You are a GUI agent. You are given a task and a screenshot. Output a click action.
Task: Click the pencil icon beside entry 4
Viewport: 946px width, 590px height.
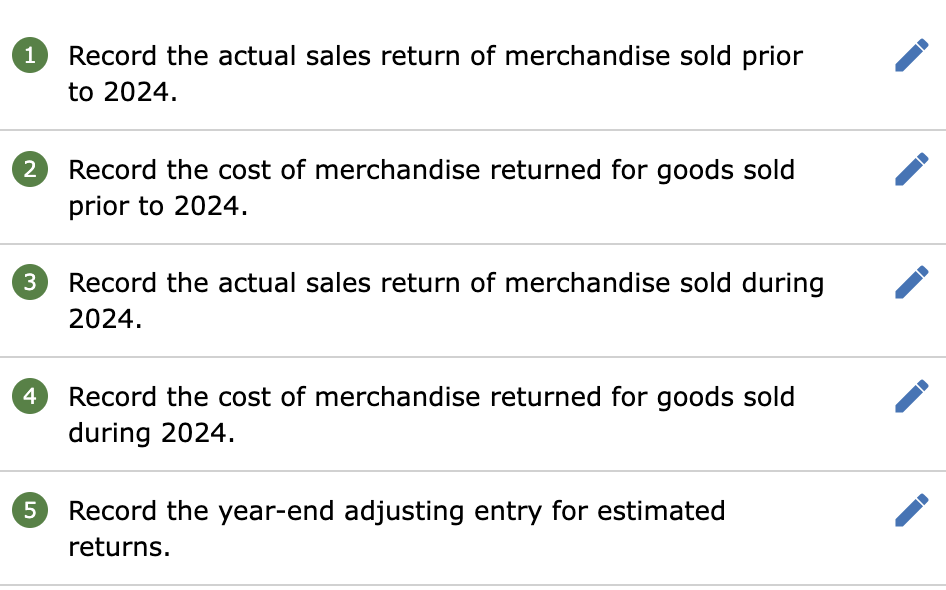(911, 396)
